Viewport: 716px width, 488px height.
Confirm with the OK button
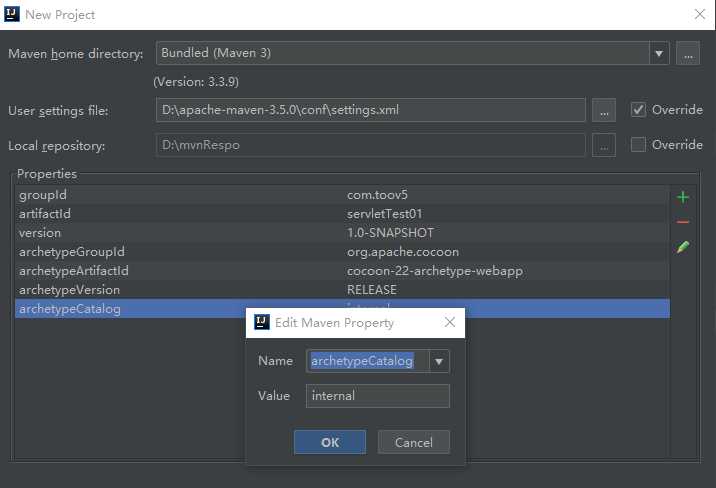coord(330,442)
